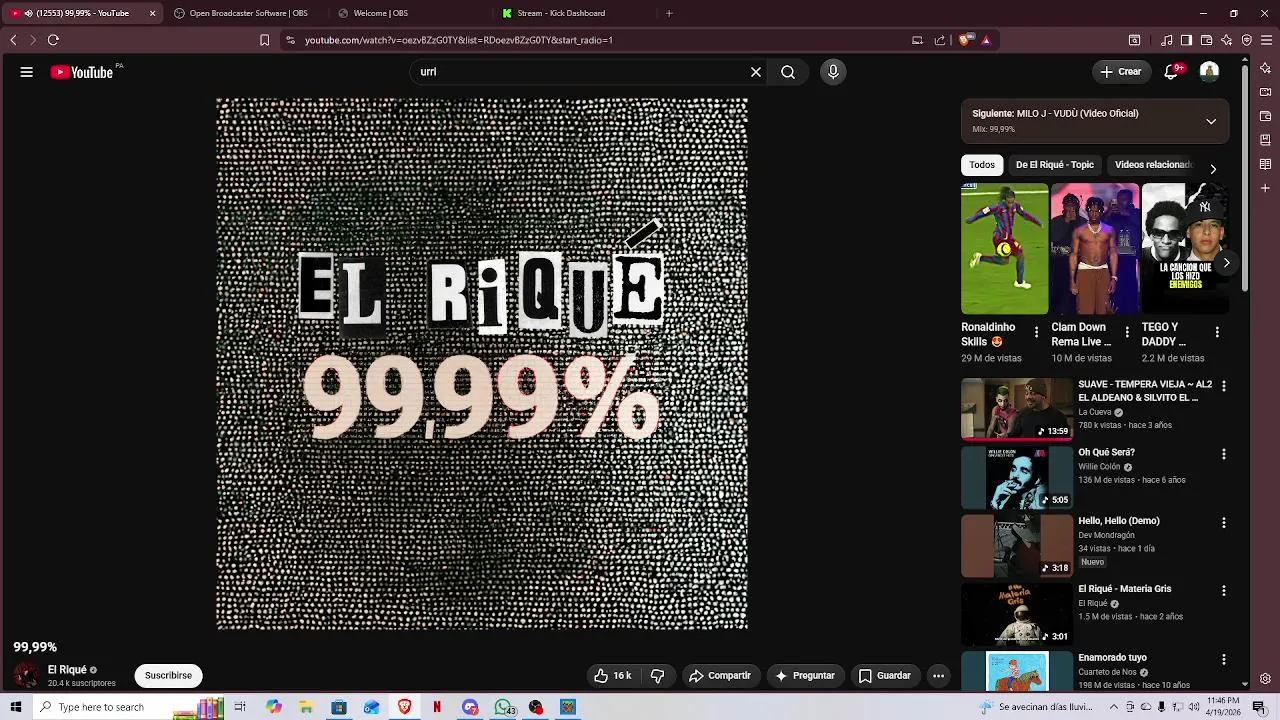Screen dimensions: 1280x720
Task: Open the account avatar menu
Action: (1209, 72)
